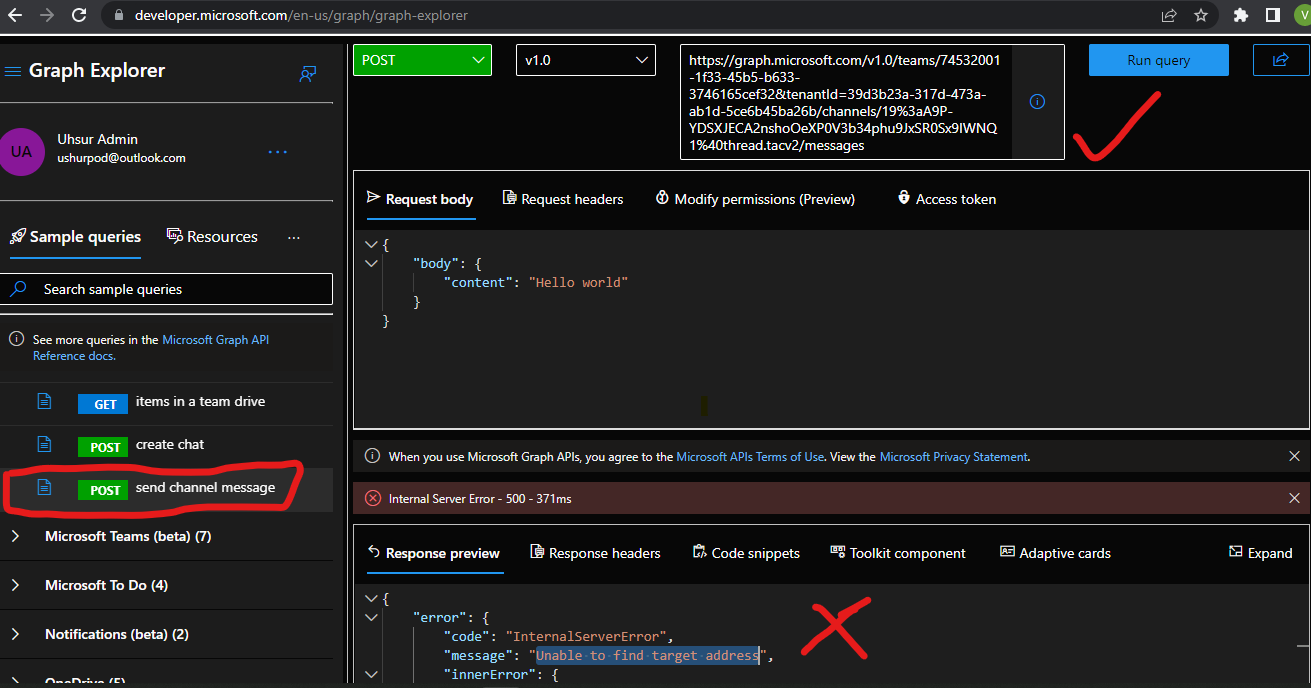
Task: Open the feedback icon beside Graph Explorer
Action: (x=308, y=74)
